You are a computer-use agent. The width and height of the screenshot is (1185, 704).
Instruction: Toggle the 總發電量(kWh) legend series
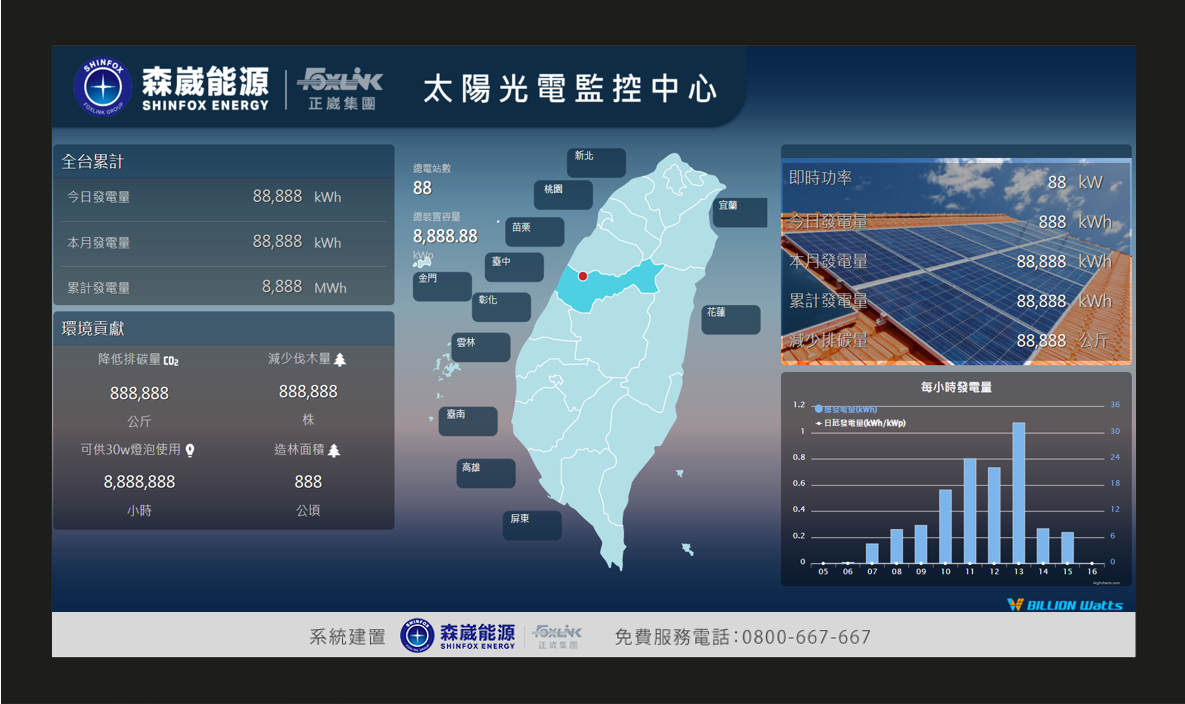pos(845,409)
